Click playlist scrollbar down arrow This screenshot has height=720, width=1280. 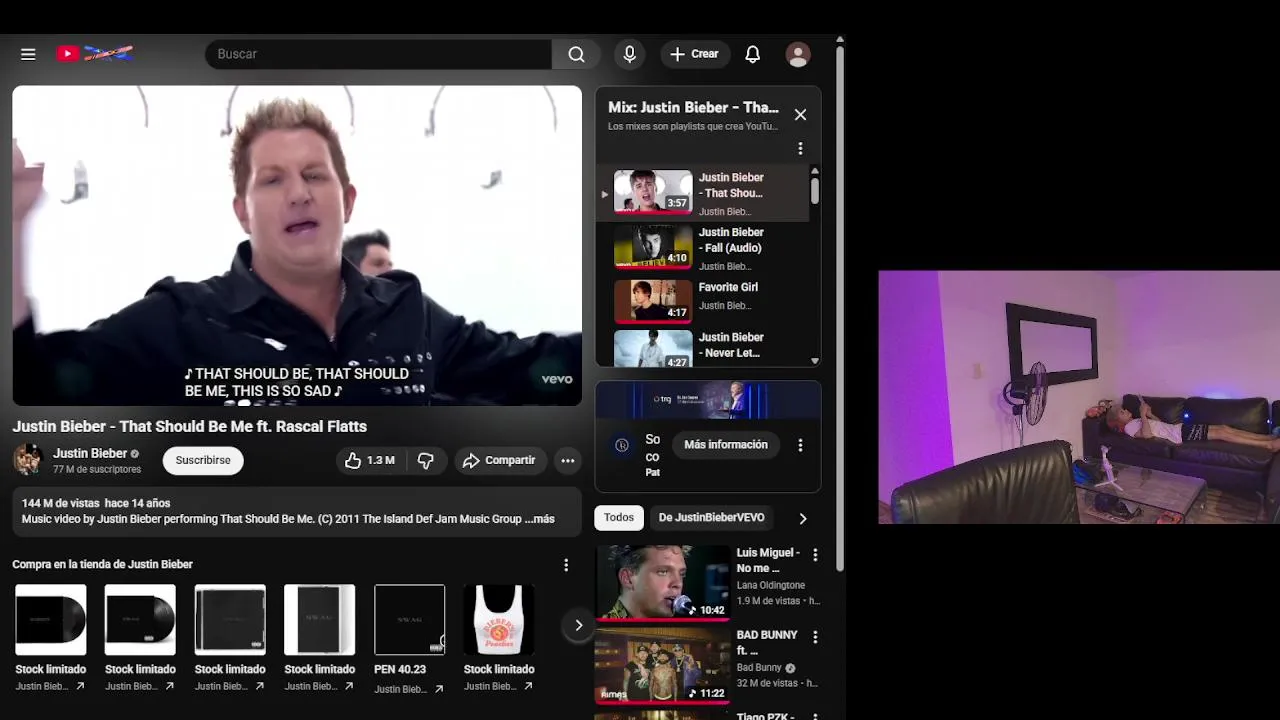815,361
